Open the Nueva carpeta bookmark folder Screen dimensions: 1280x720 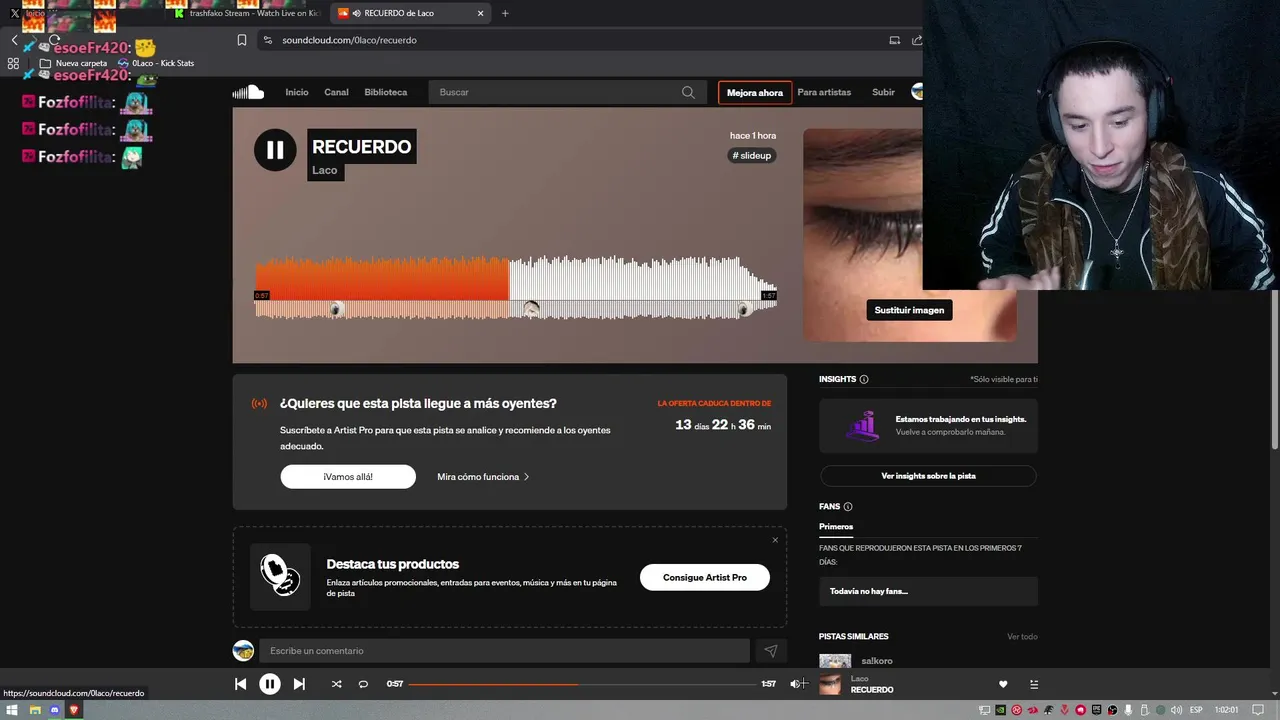click(73, 63)
